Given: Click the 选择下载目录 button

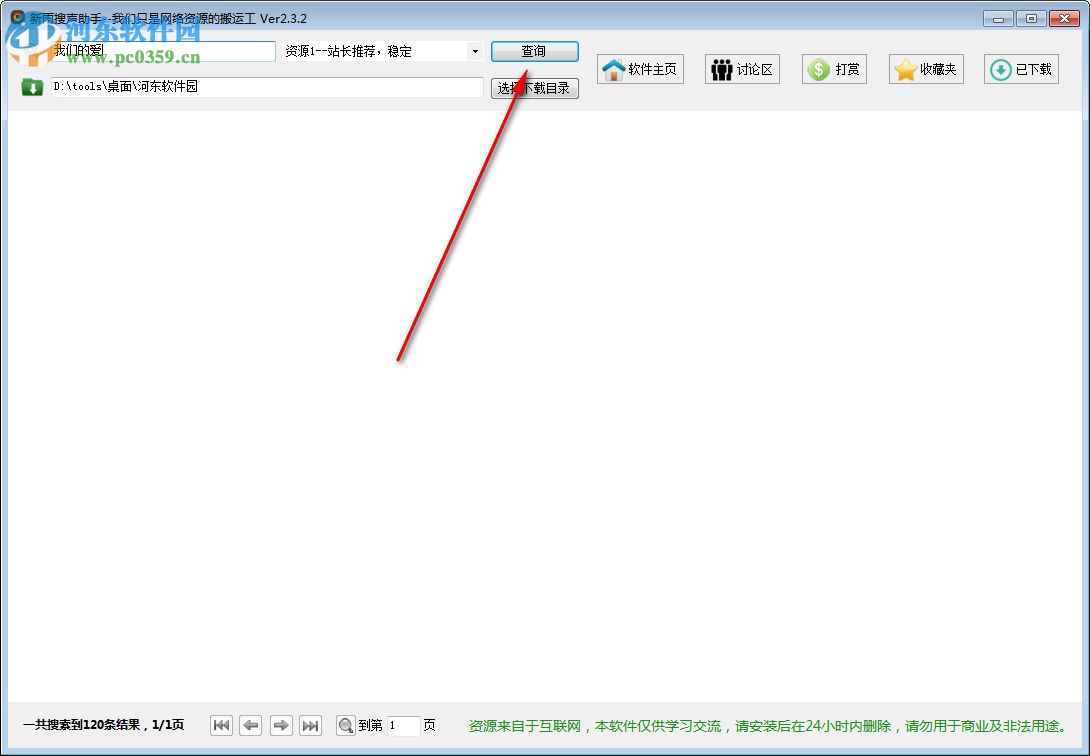Looking at the screenshot, I should [534, 88].
